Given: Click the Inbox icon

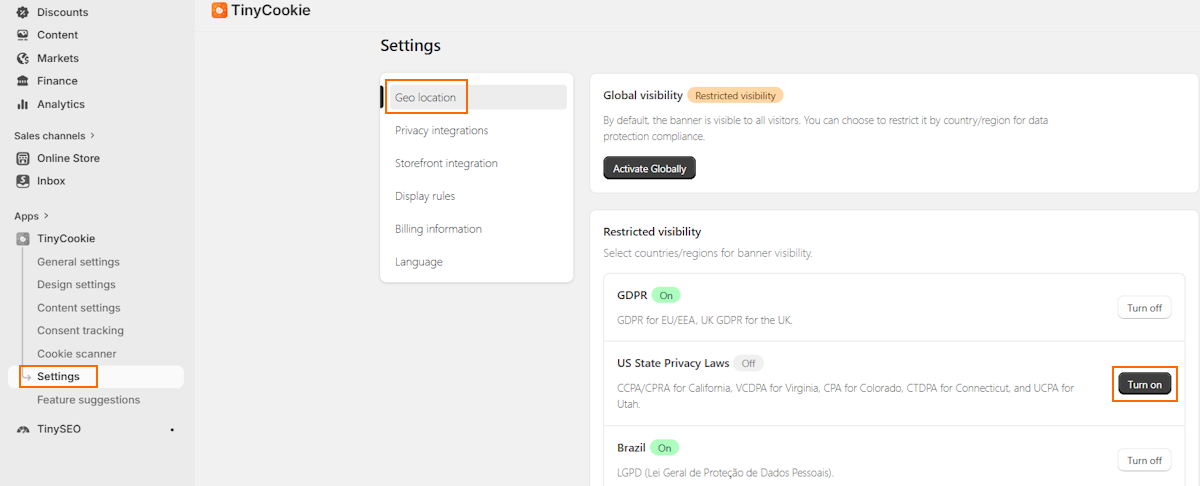Looking at the screenshot, I should click(23, 181).
